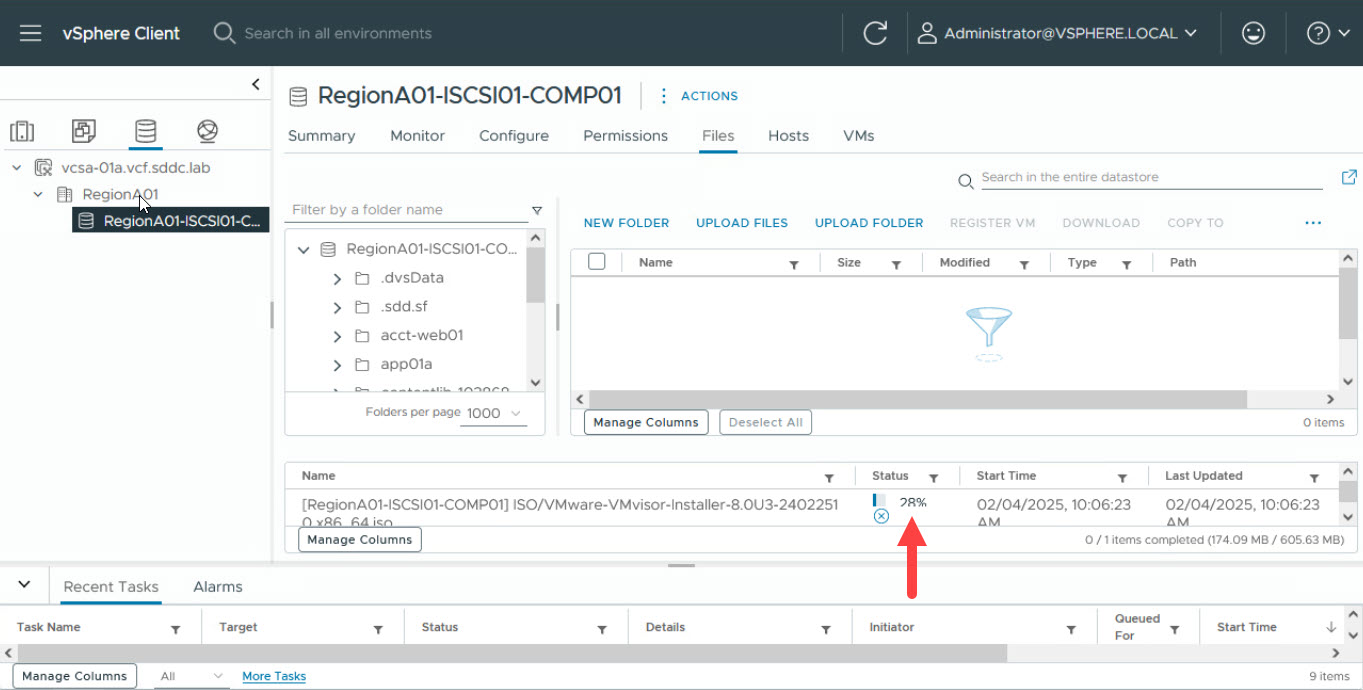
Task: Filter the upload list Start Time column
Action: pos(1122,478)
